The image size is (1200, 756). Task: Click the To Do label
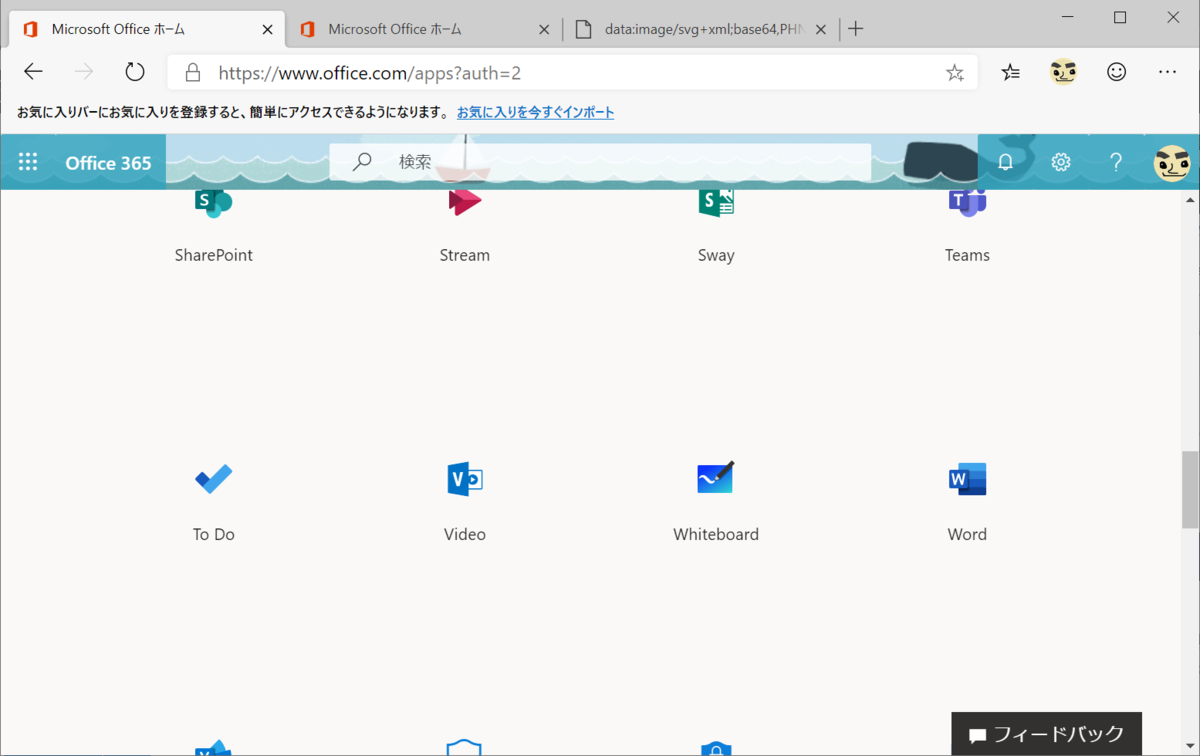click(213, 534)
